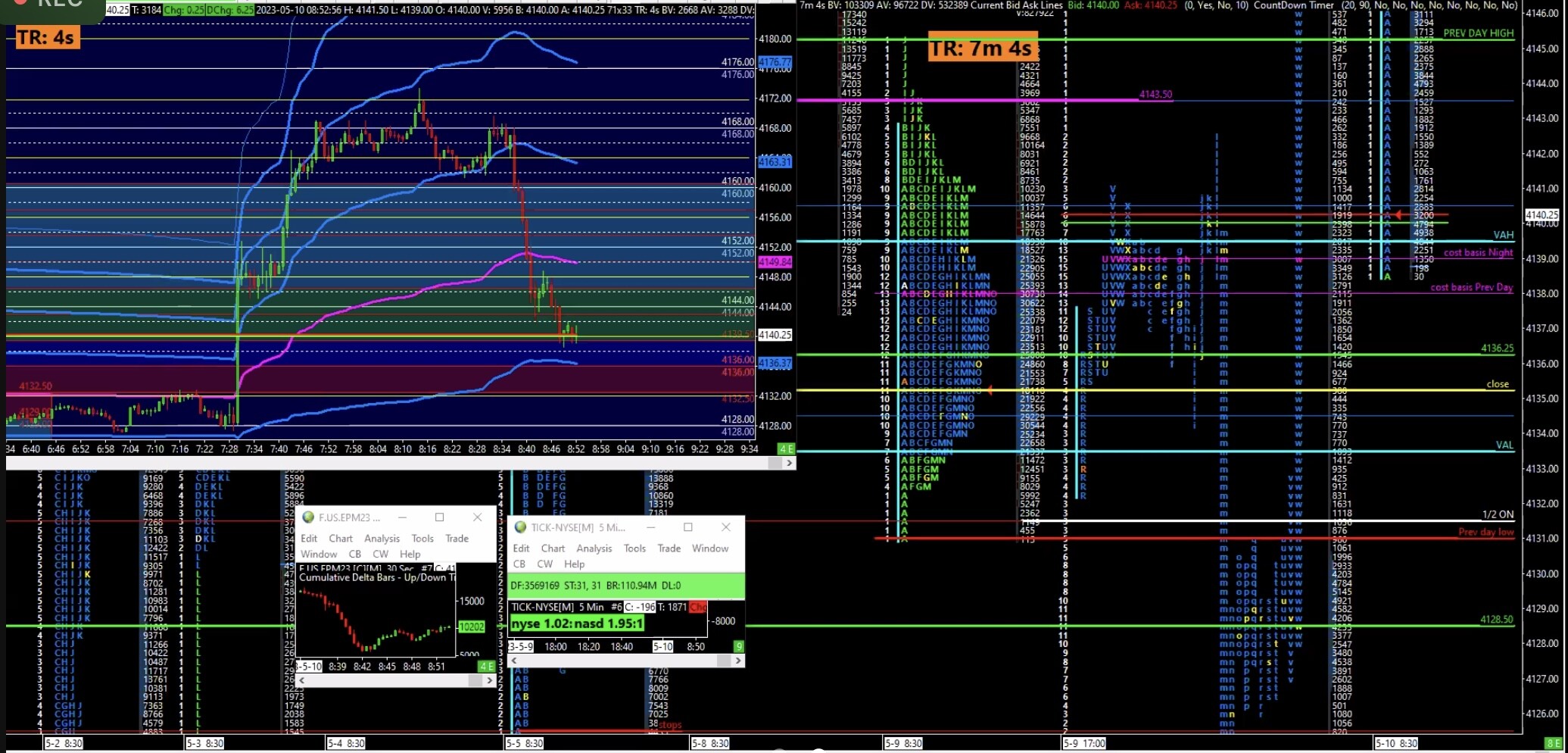Open Chart menu in TICK-NYSE window
This screenshot has width=1568, height=753.
coord(553,548)
